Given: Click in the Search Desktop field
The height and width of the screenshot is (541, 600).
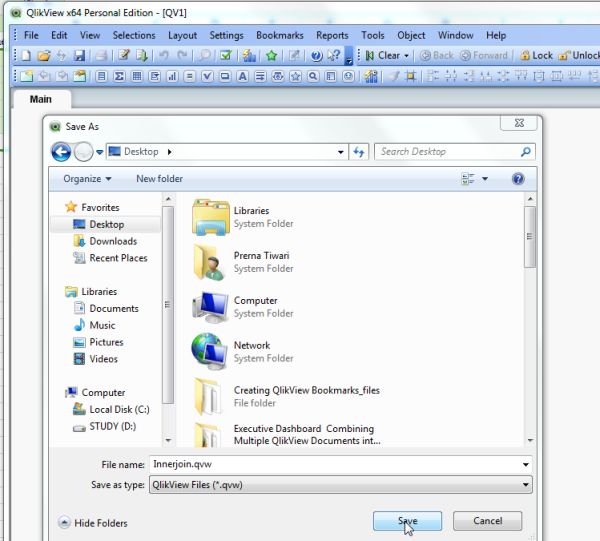Looking at the screenshot, I should 449,152.
